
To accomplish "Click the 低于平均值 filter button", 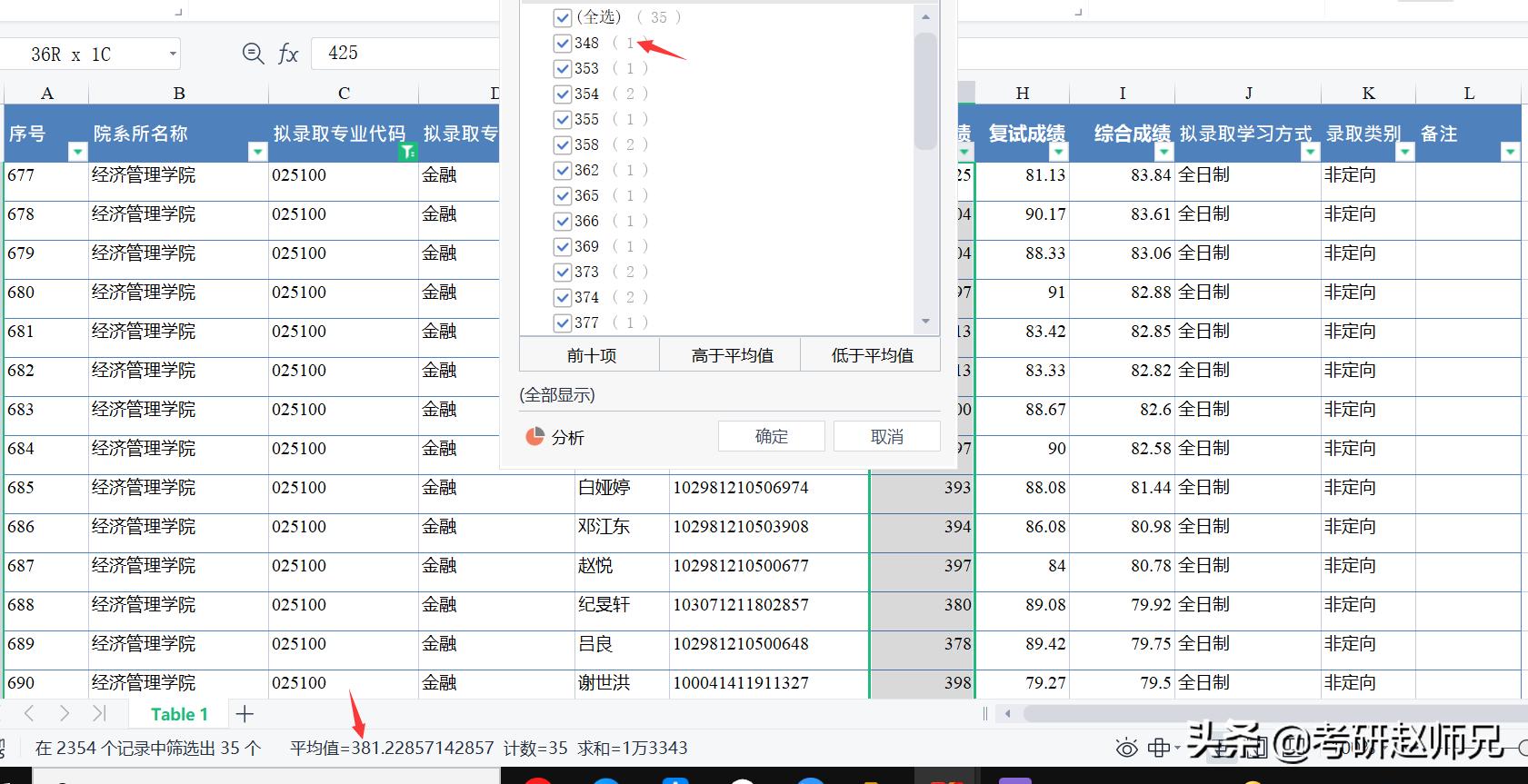I will [871, 355].
